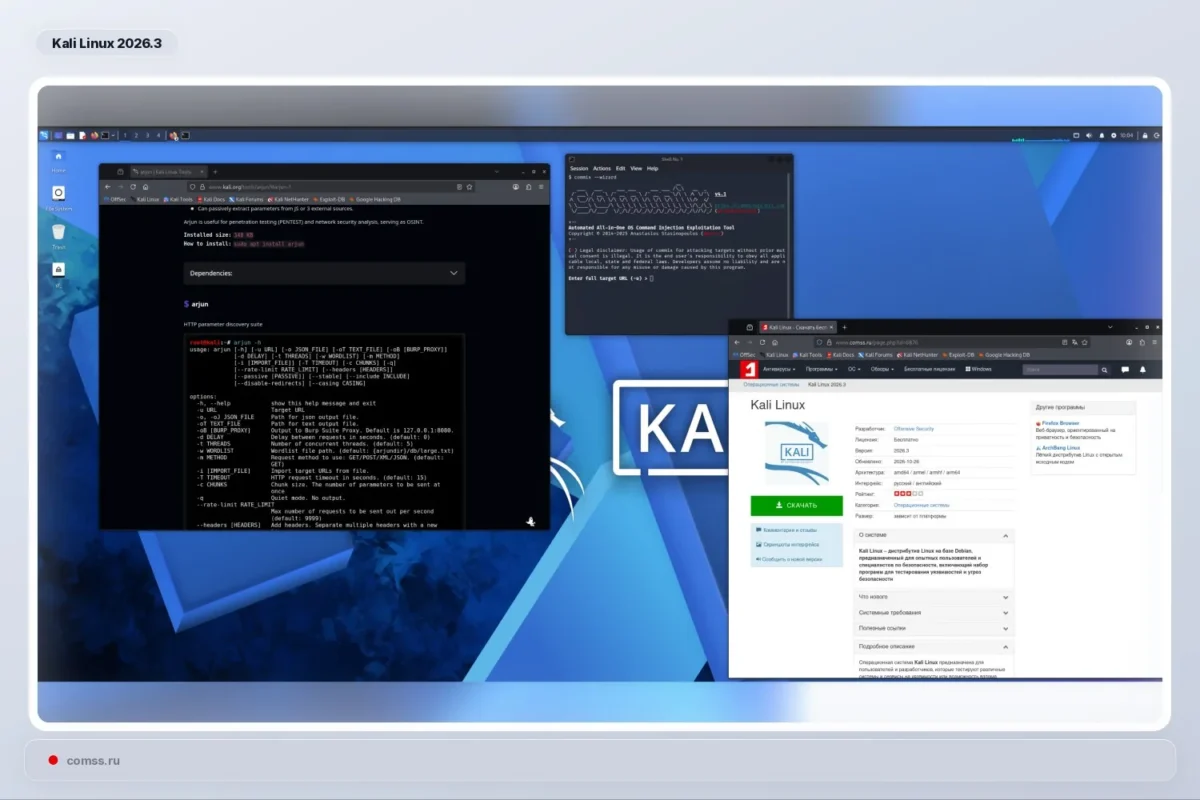1200x800 pixels.
Task: Open the File System desktop icon
Action: [58, 193]
